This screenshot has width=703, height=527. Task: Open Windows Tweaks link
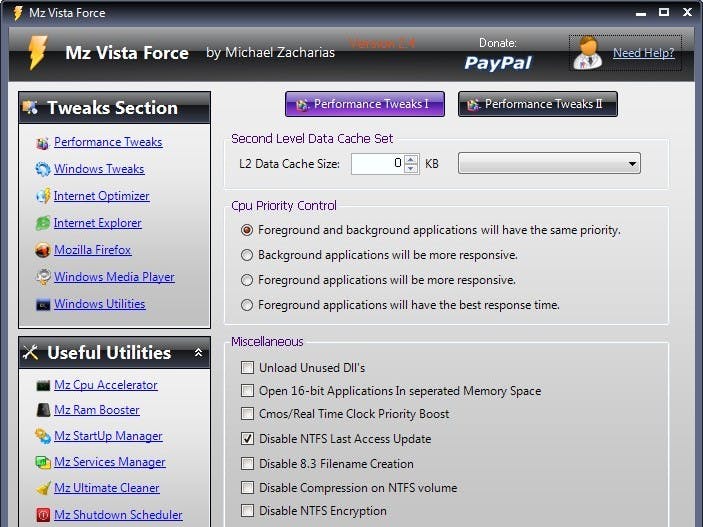coord(99,169)
